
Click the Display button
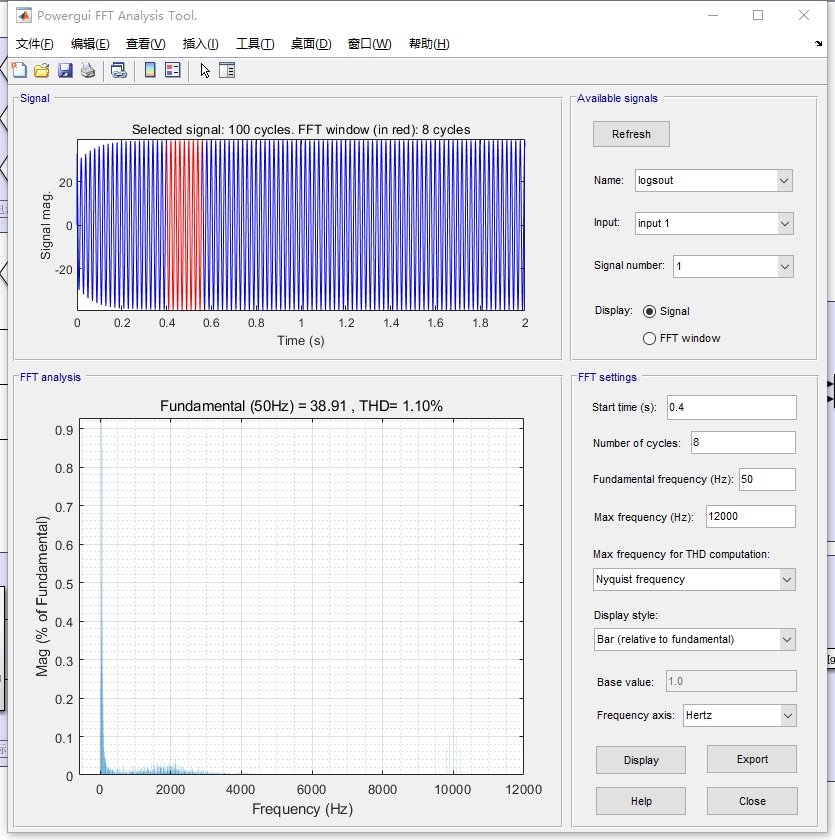coord(641,760)
